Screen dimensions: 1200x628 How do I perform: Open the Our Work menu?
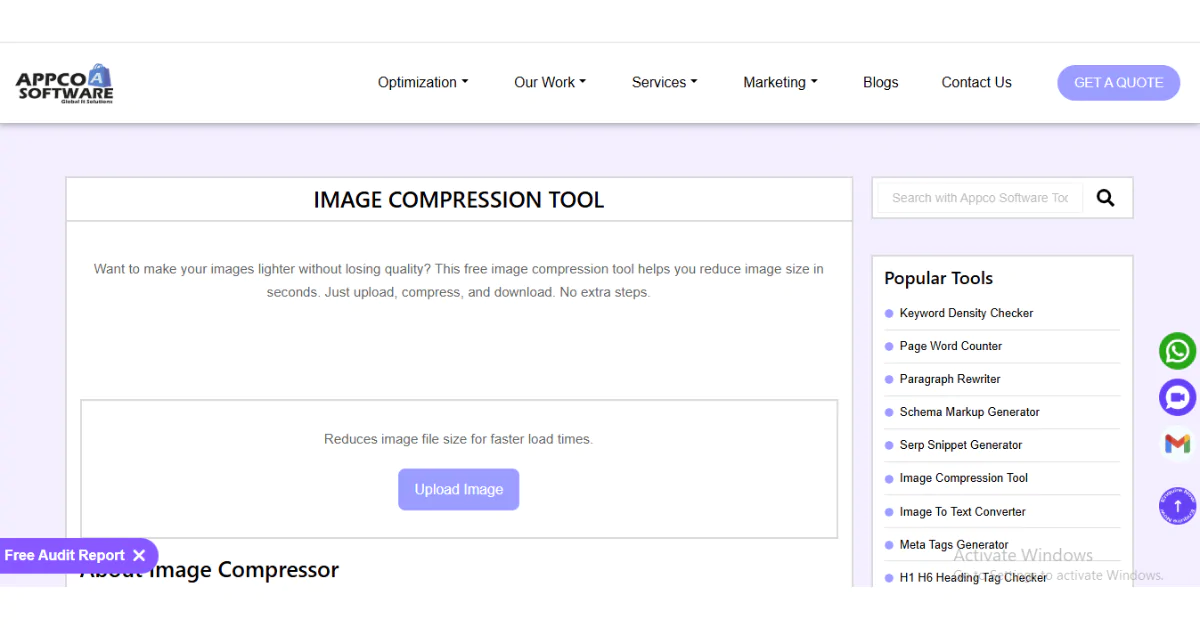pyautogui.click(x=549, y=82)
